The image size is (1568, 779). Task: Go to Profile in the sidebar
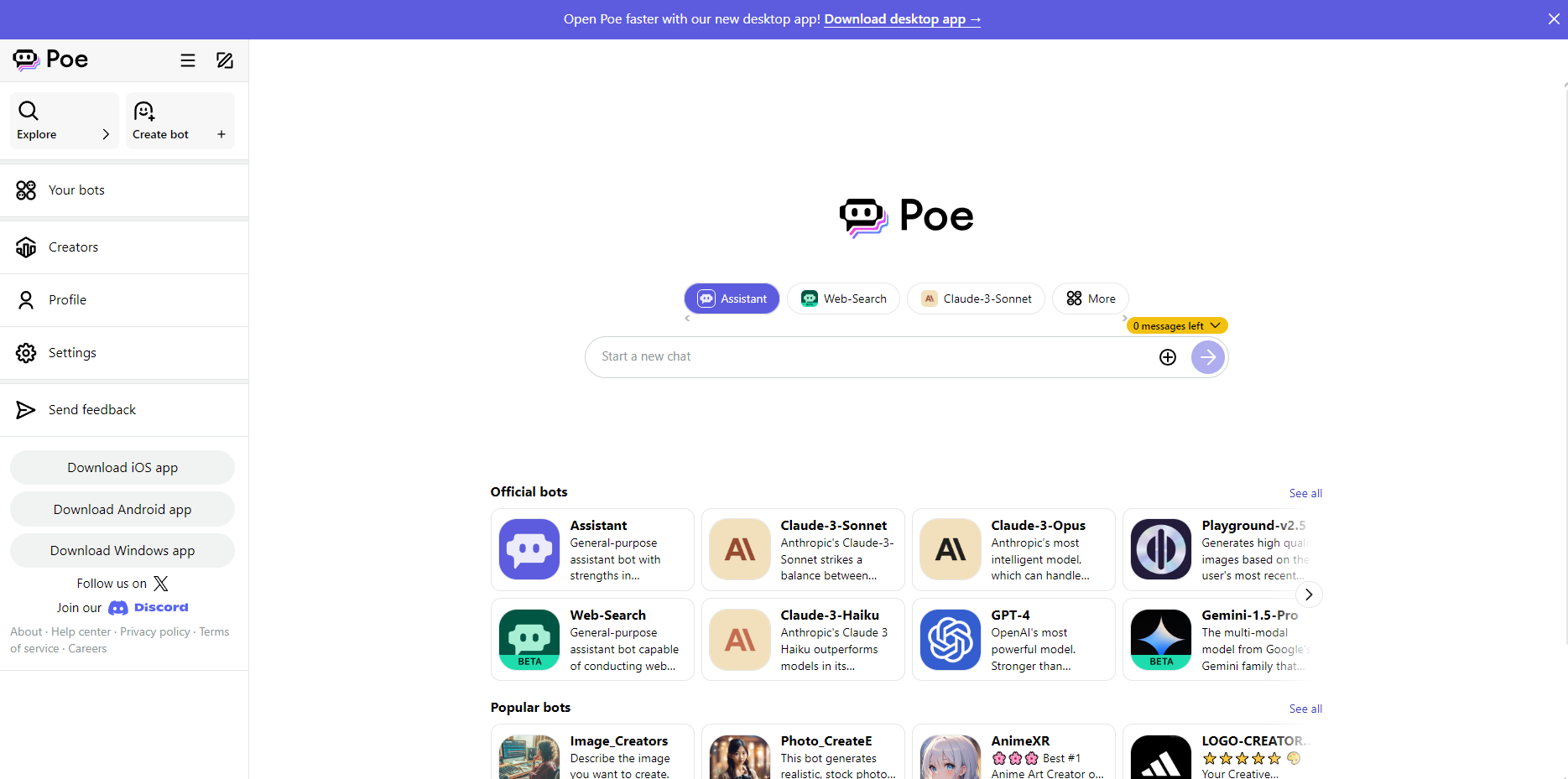124,300
